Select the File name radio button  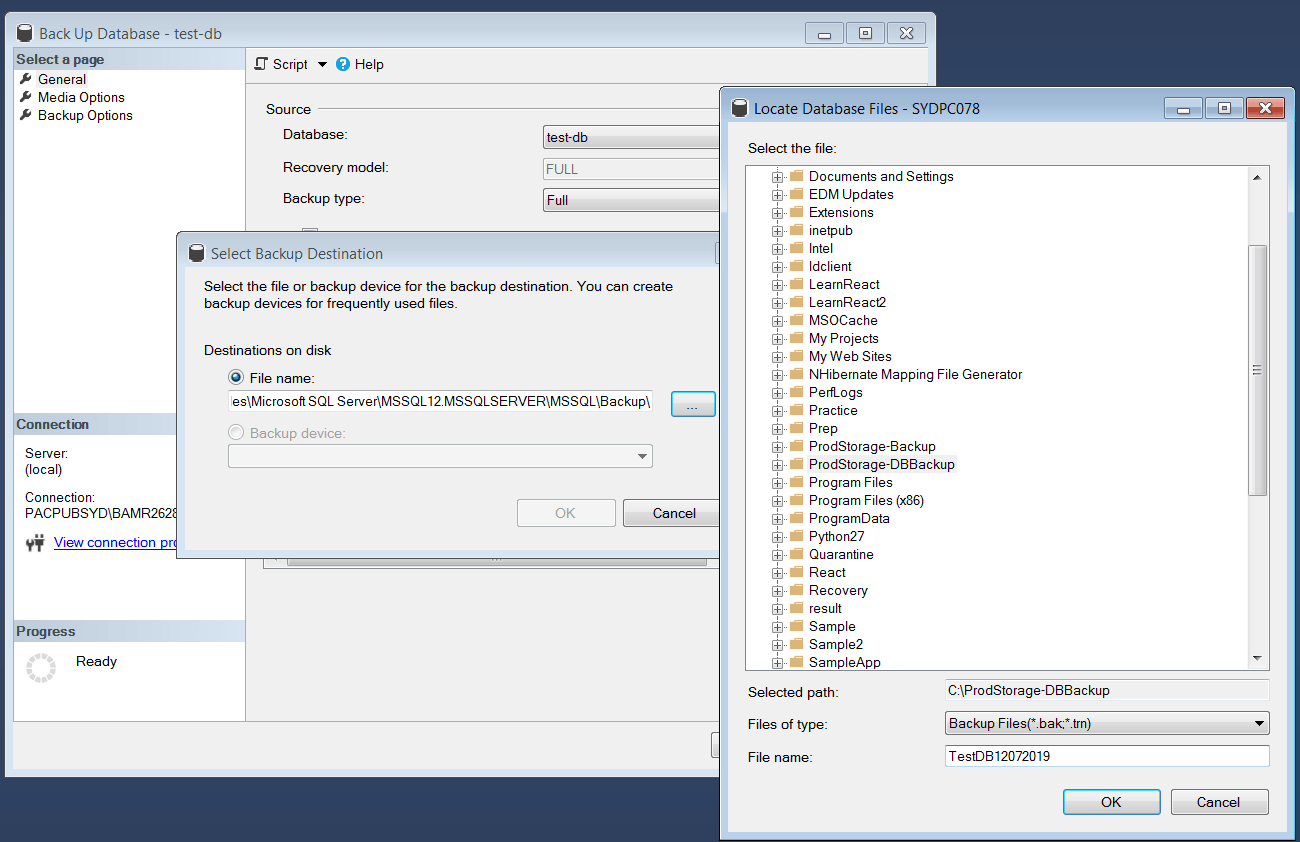[236, 377]
